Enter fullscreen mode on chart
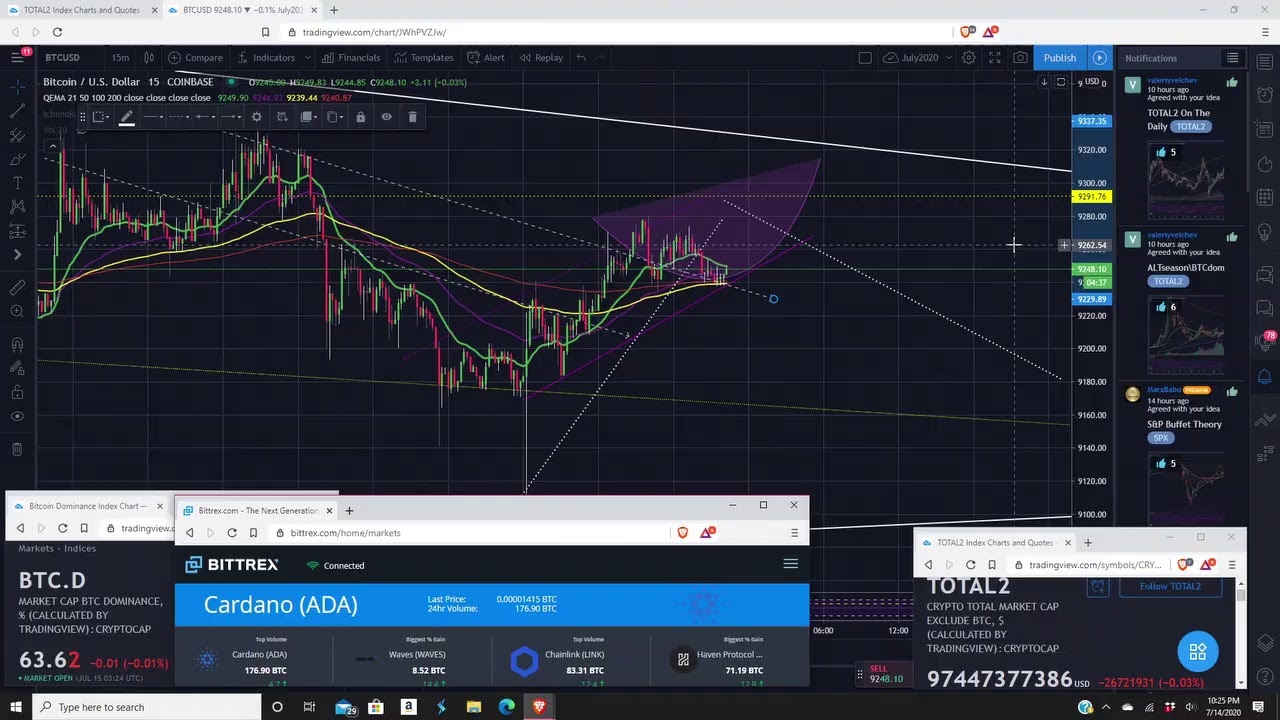Screen dimensions: 1280x720 click(994, 57)
